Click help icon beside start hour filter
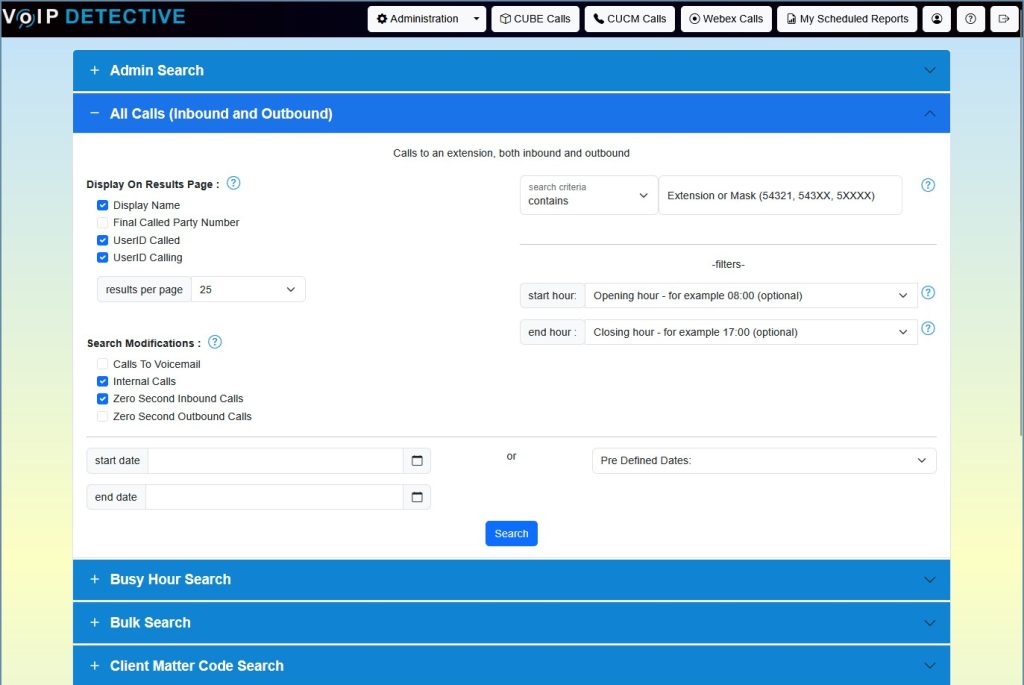Image resolution: width=1024 pixels, height=685 pixels. (927, 293)
